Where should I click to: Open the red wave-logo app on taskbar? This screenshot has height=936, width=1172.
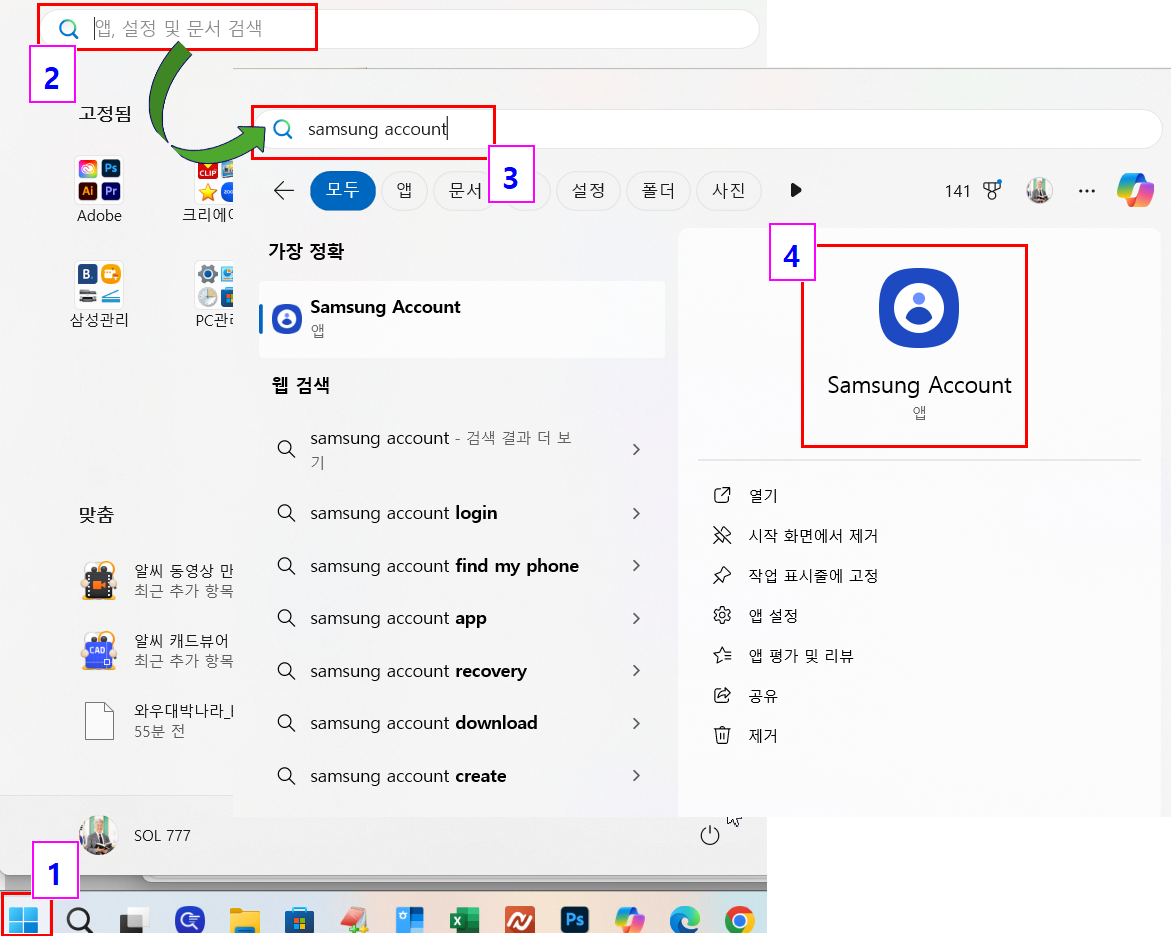click(519, 920)
